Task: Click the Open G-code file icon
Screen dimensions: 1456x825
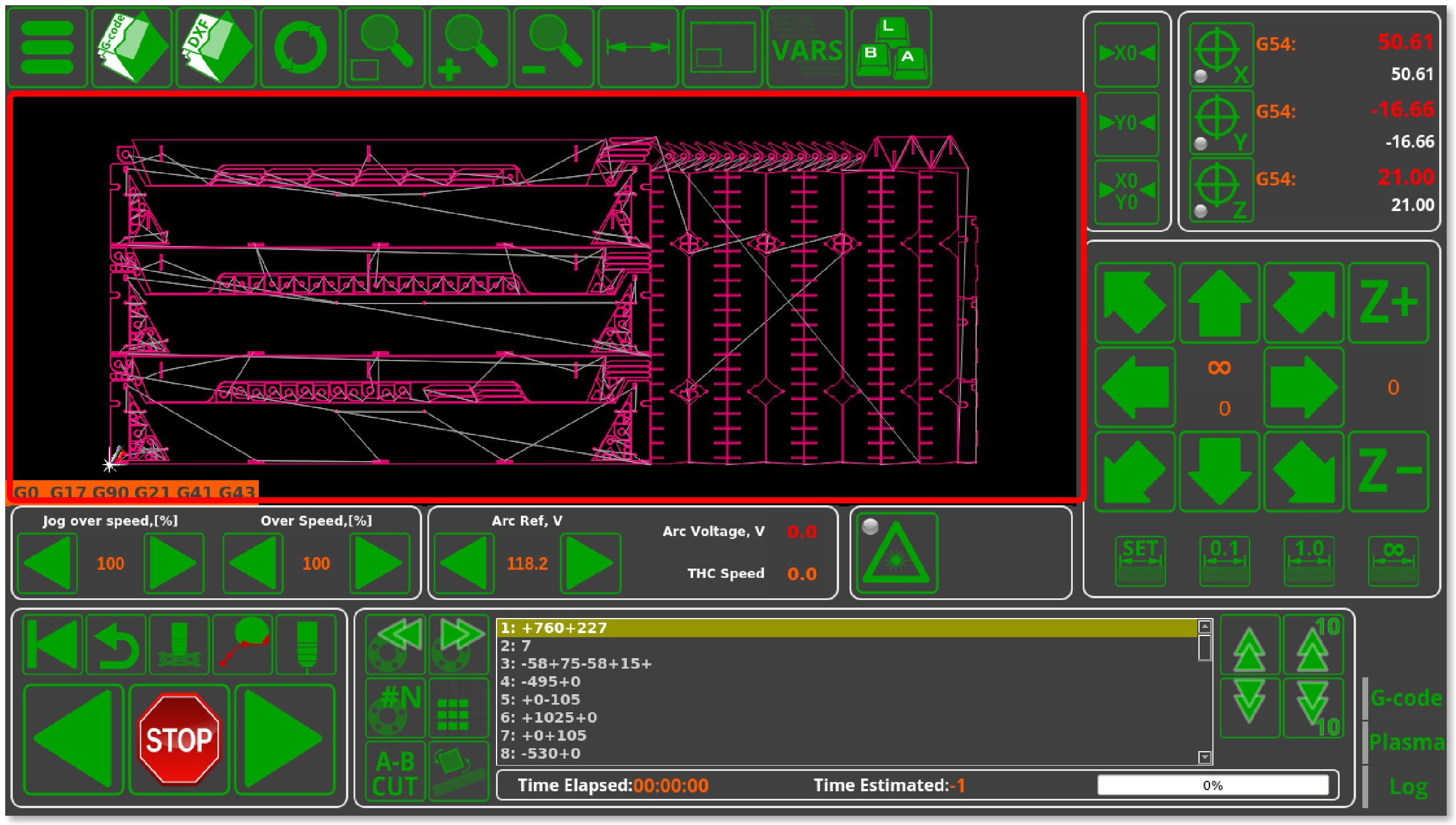Action: (x=131, y=48)
